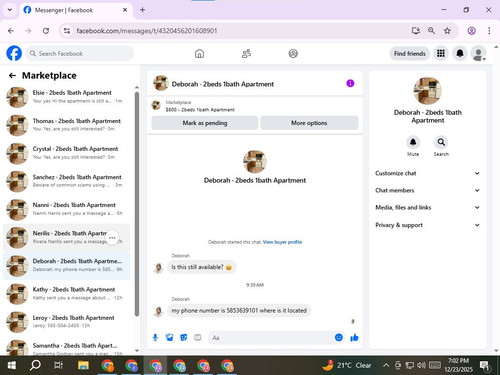Open options menu for Nerilis conversation
The image size is (500, 375).
112,238
